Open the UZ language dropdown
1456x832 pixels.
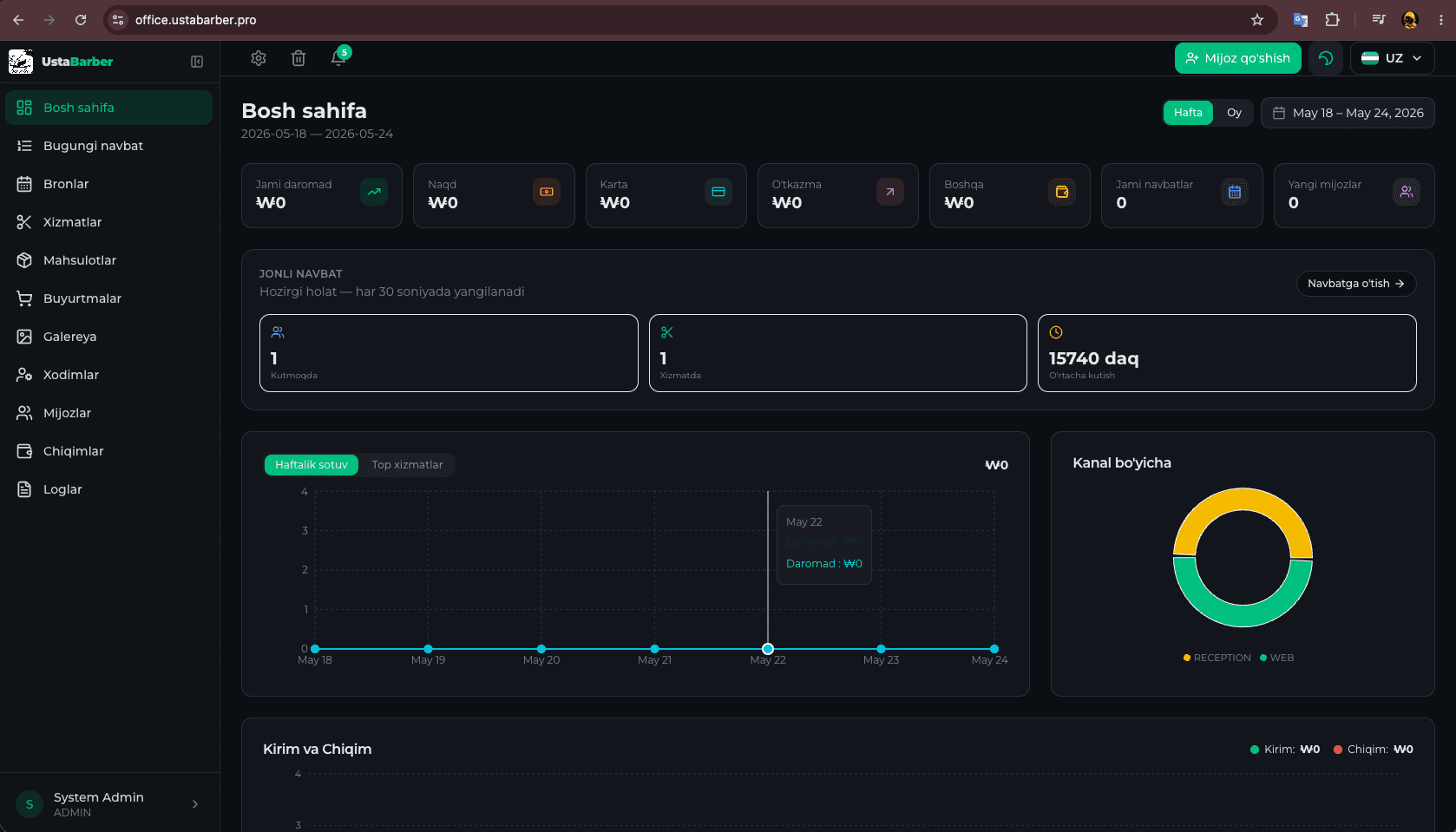[x=1392, y=58]
